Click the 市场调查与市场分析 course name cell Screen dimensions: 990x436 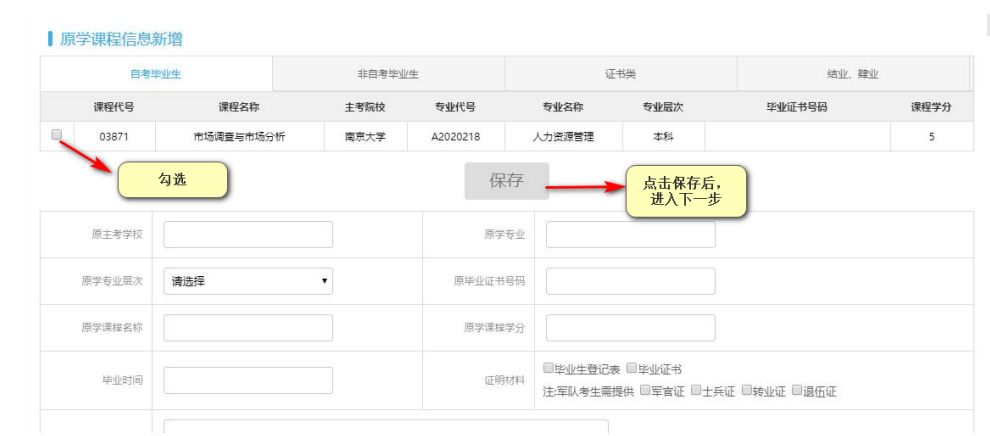click(239, 136)
